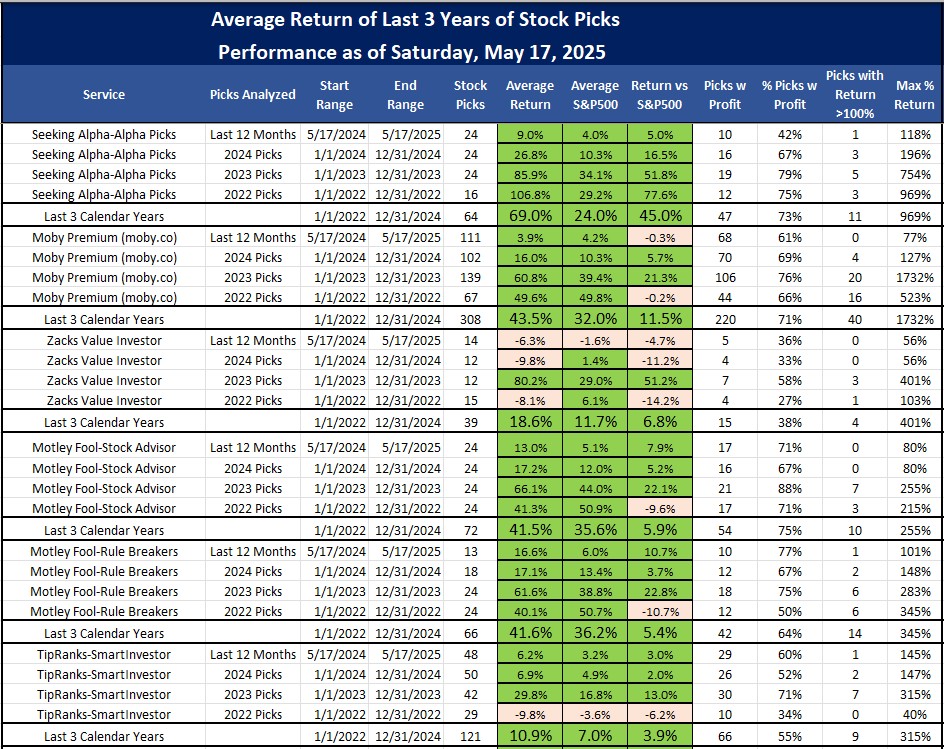Screen dimensions: 944x749
Task: Click the '% Picks w Profit' column header
Action: click(x=789, y=95)
